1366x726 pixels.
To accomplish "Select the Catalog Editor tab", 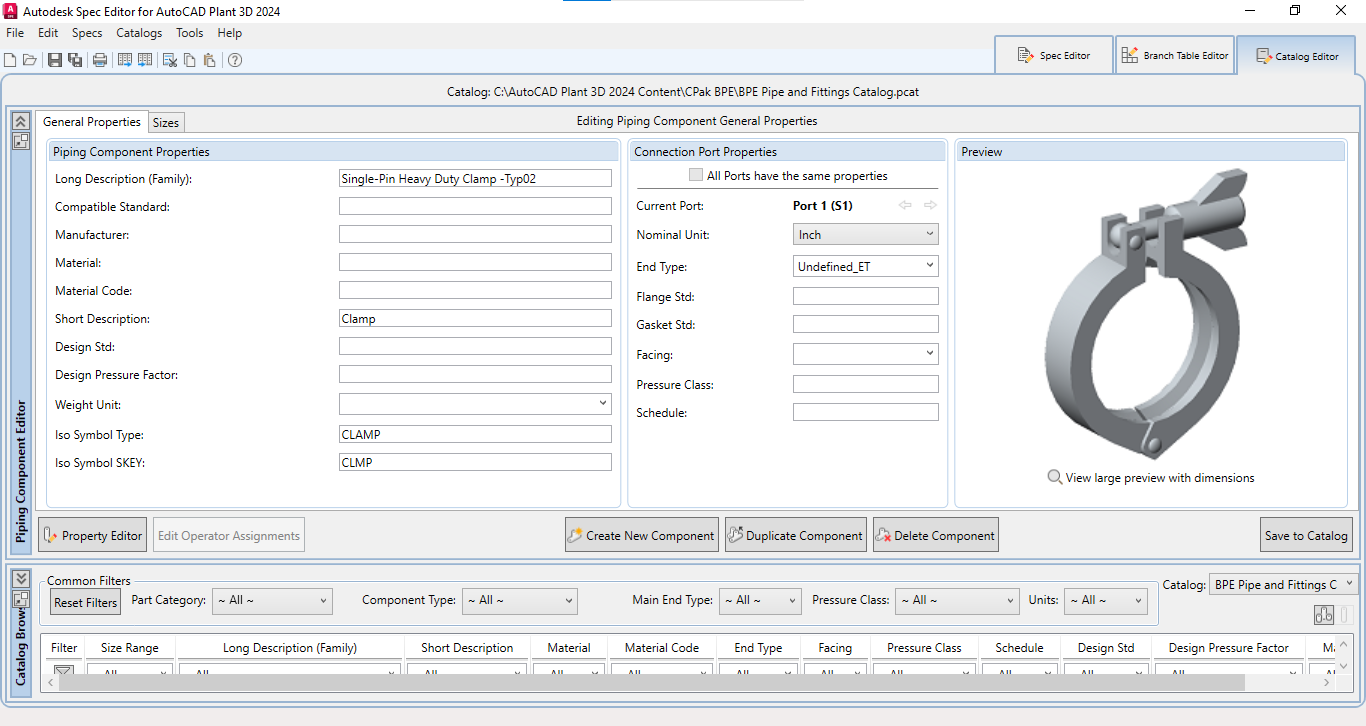I will pyautogui.click(x=1297, y=56).
